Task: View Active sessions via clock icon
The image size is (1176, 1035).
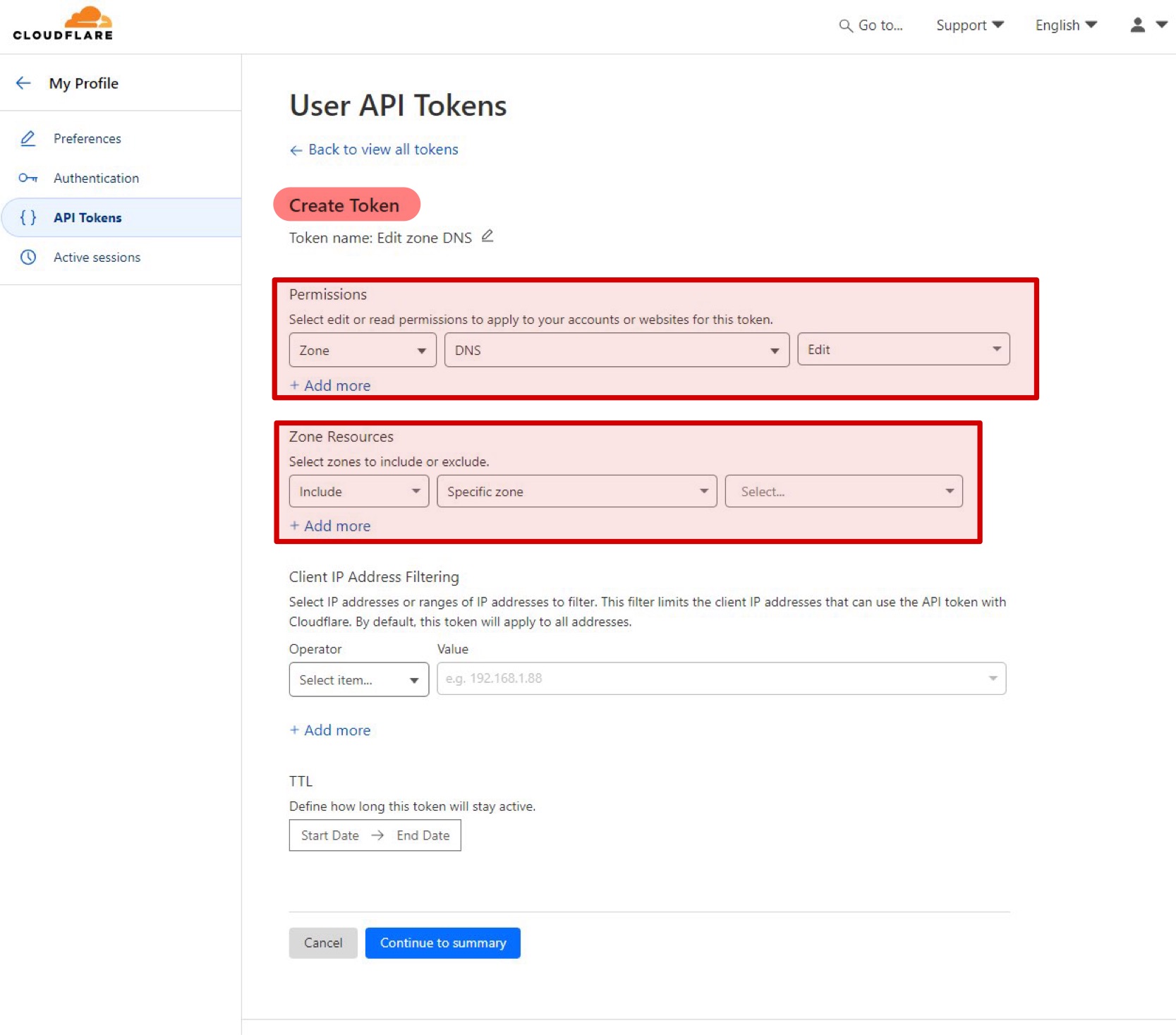Action: pos(28,258)
